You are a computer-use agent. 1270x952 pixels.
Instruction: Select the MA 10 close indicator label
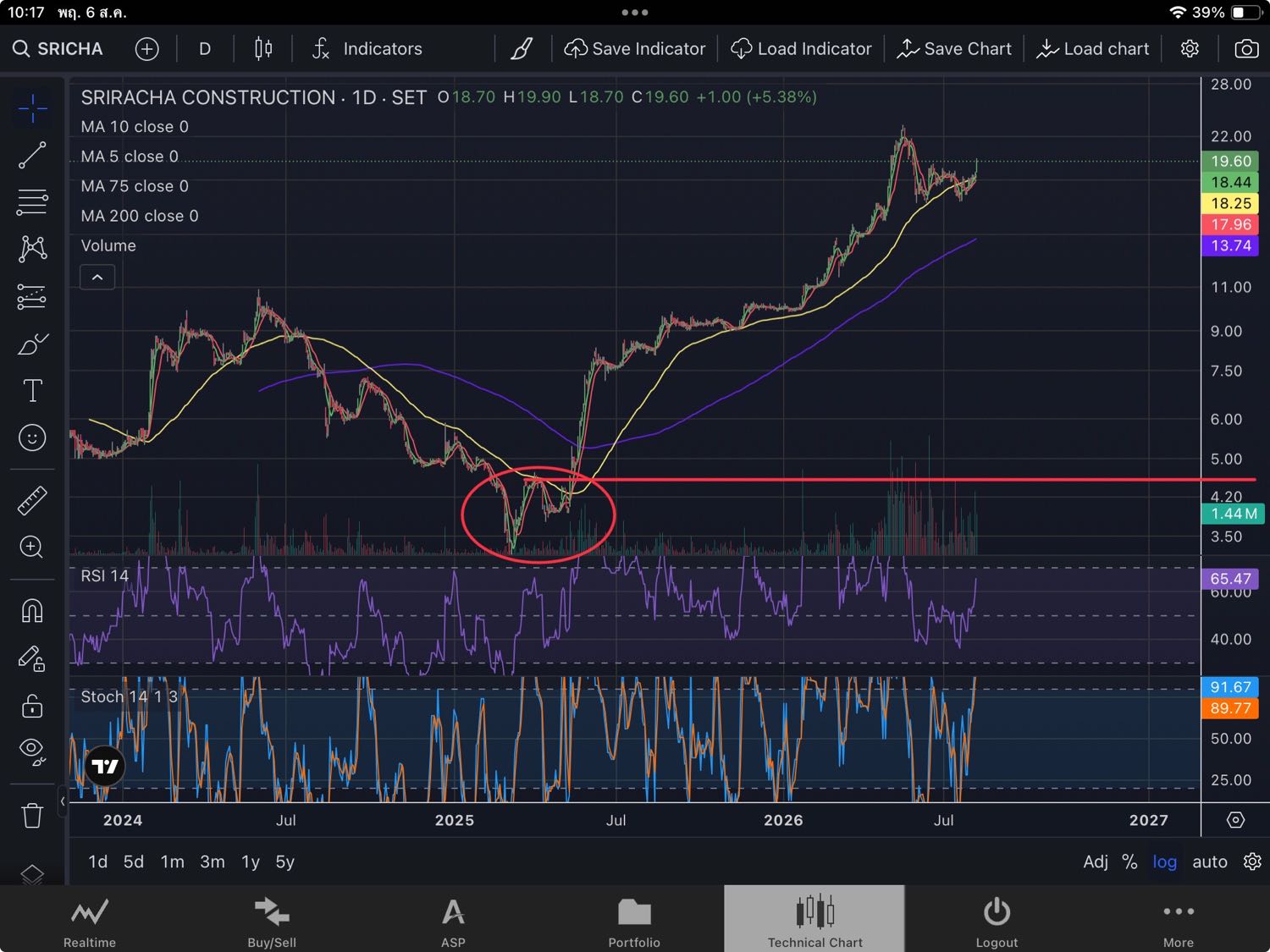click(x=135, y=127)
